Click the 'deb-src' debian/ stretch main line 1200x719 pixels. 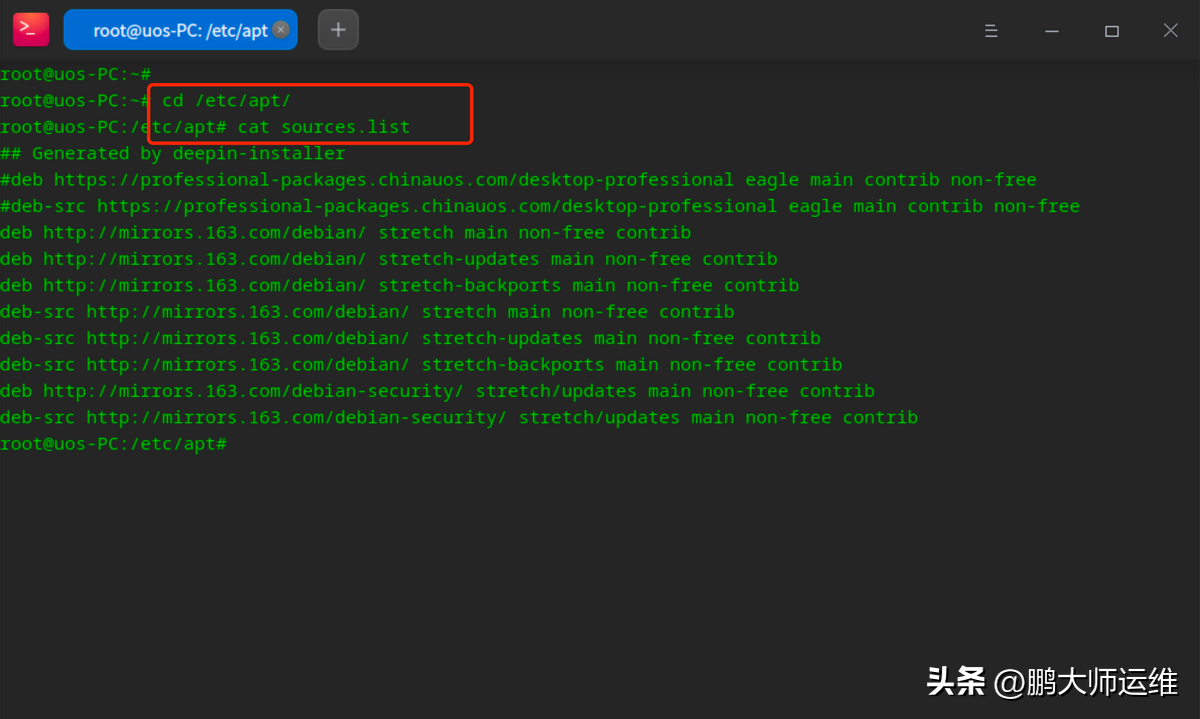click(x=367, y=312)
